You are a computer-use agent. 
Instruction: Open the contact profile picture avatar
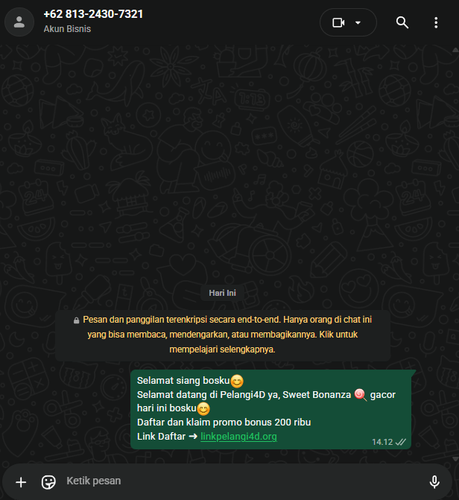click(19, 22)
